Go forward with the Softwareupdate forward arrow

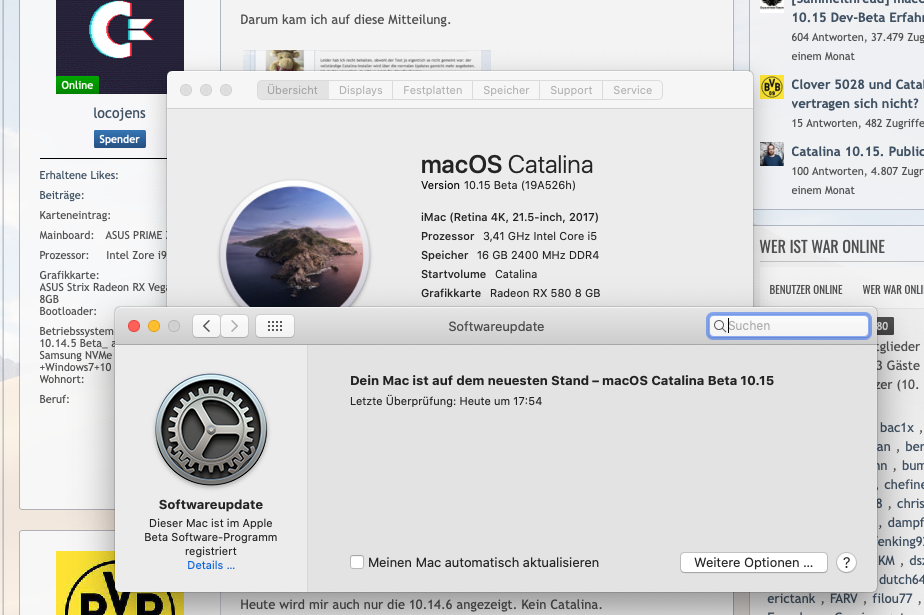coord(235,326)
